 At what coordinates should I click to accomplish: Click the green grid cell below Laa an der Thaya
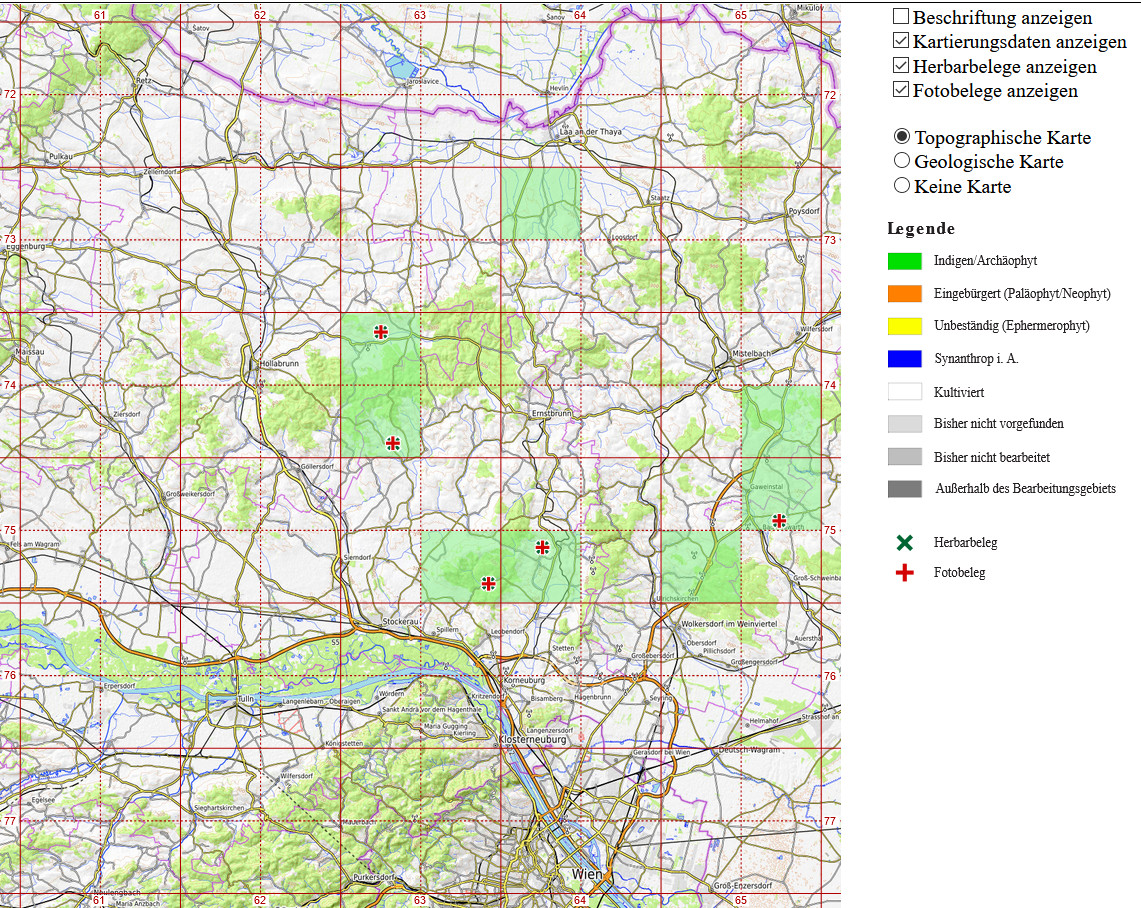coord(541,204)
